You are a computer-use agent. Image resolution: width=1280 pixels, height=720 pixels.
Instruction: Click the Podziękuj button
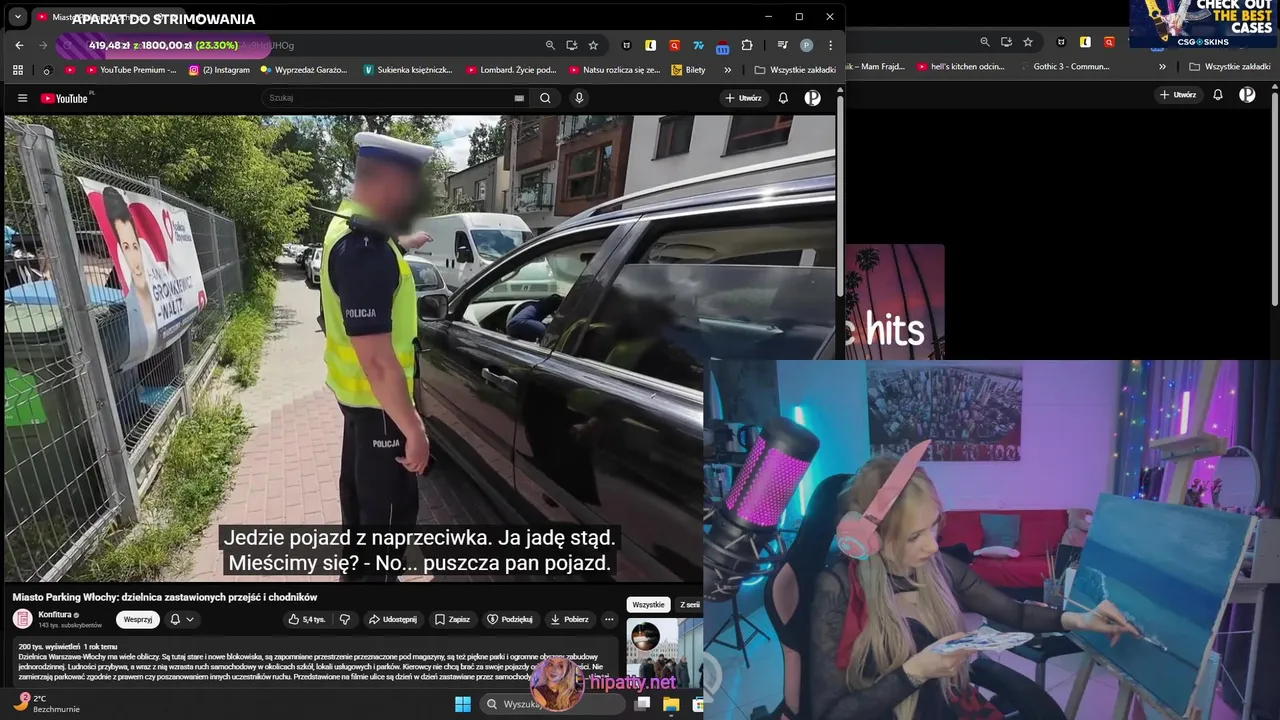click(510, 619)
